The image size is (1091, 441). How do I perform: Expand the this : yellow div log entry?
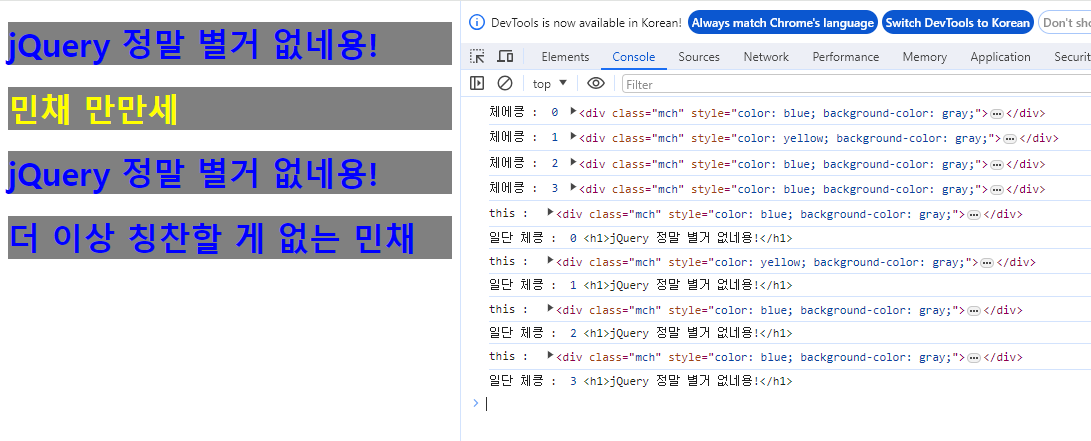tap(551, 260)
